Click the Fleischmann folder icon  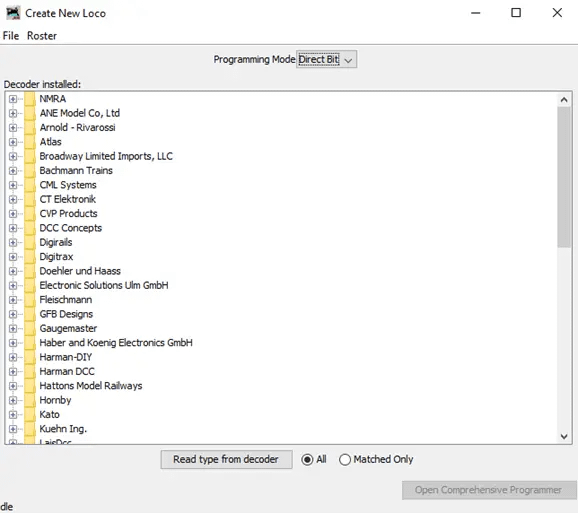30,300
